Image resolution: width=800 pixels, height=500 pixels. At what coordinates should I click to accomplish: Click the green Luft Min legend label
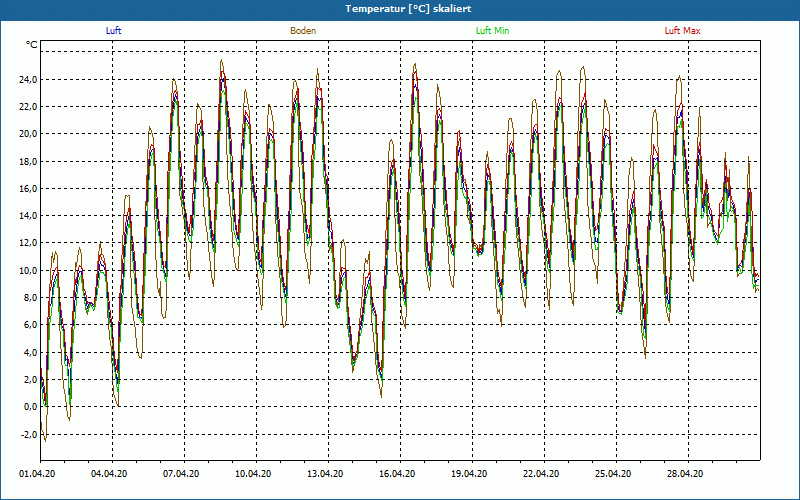492,31
